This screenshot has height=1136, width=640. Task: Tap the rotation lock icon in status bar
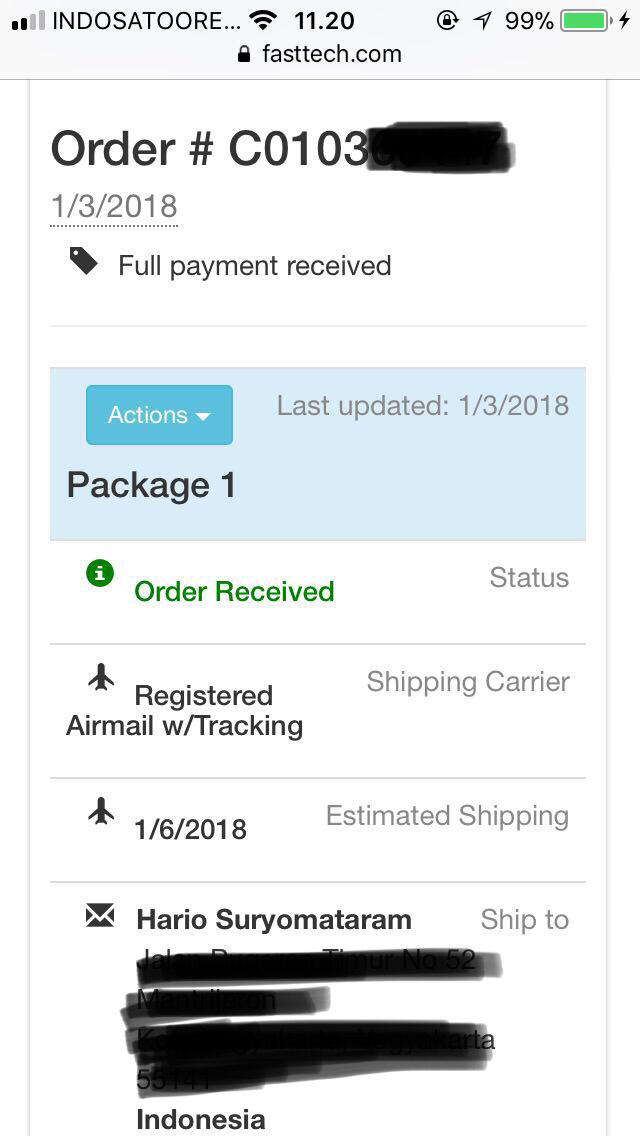448,20
